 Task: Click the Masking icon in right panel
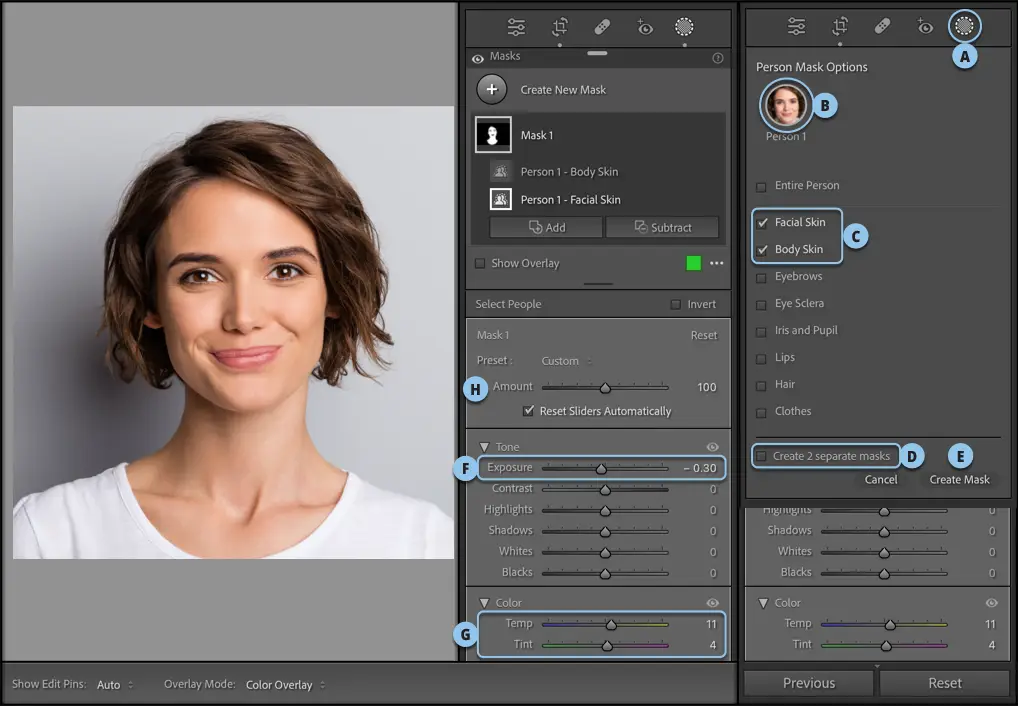point(964,27)
